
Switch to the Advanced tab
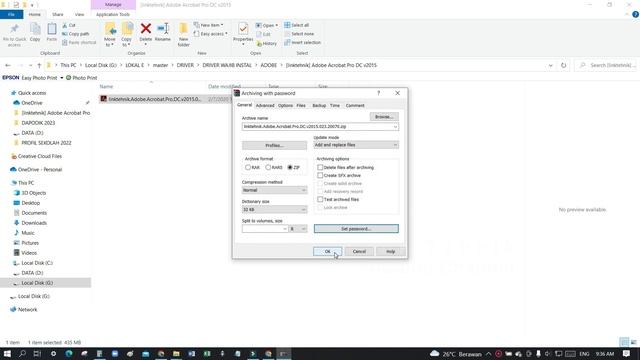pyautogui.click(x=265, y=105)
